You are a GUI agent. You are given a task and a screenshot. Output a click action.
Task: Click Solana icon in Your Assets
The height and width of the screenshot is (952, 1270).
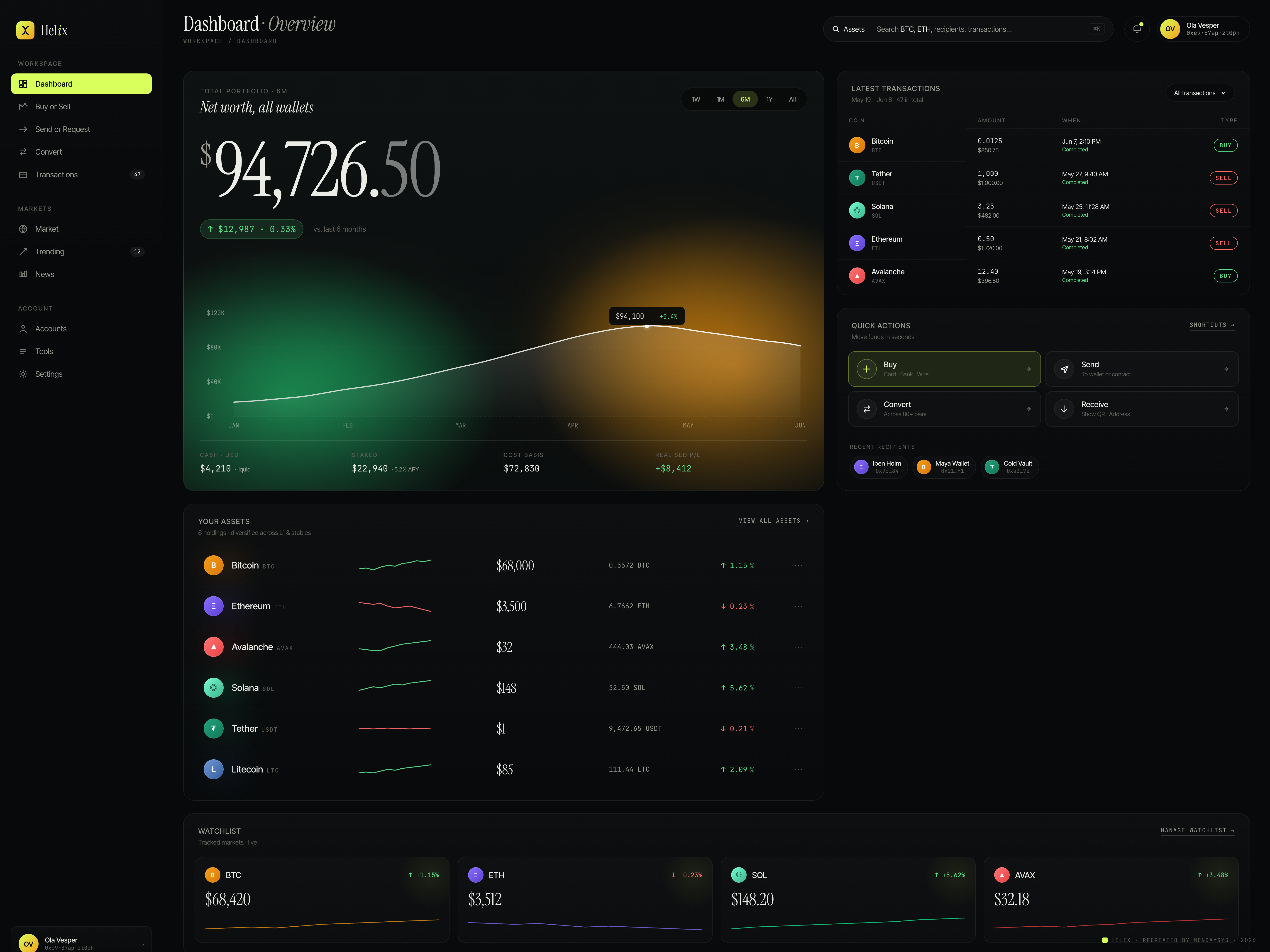(214, 687)
